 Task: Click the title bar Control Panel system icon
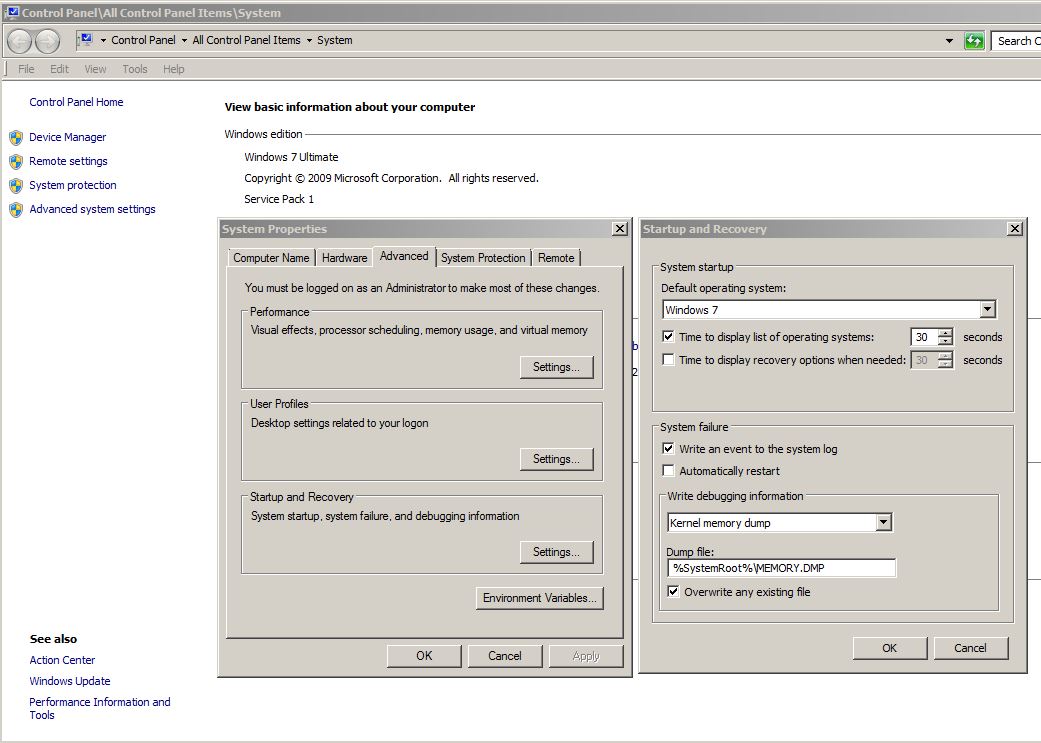point(12,13)
